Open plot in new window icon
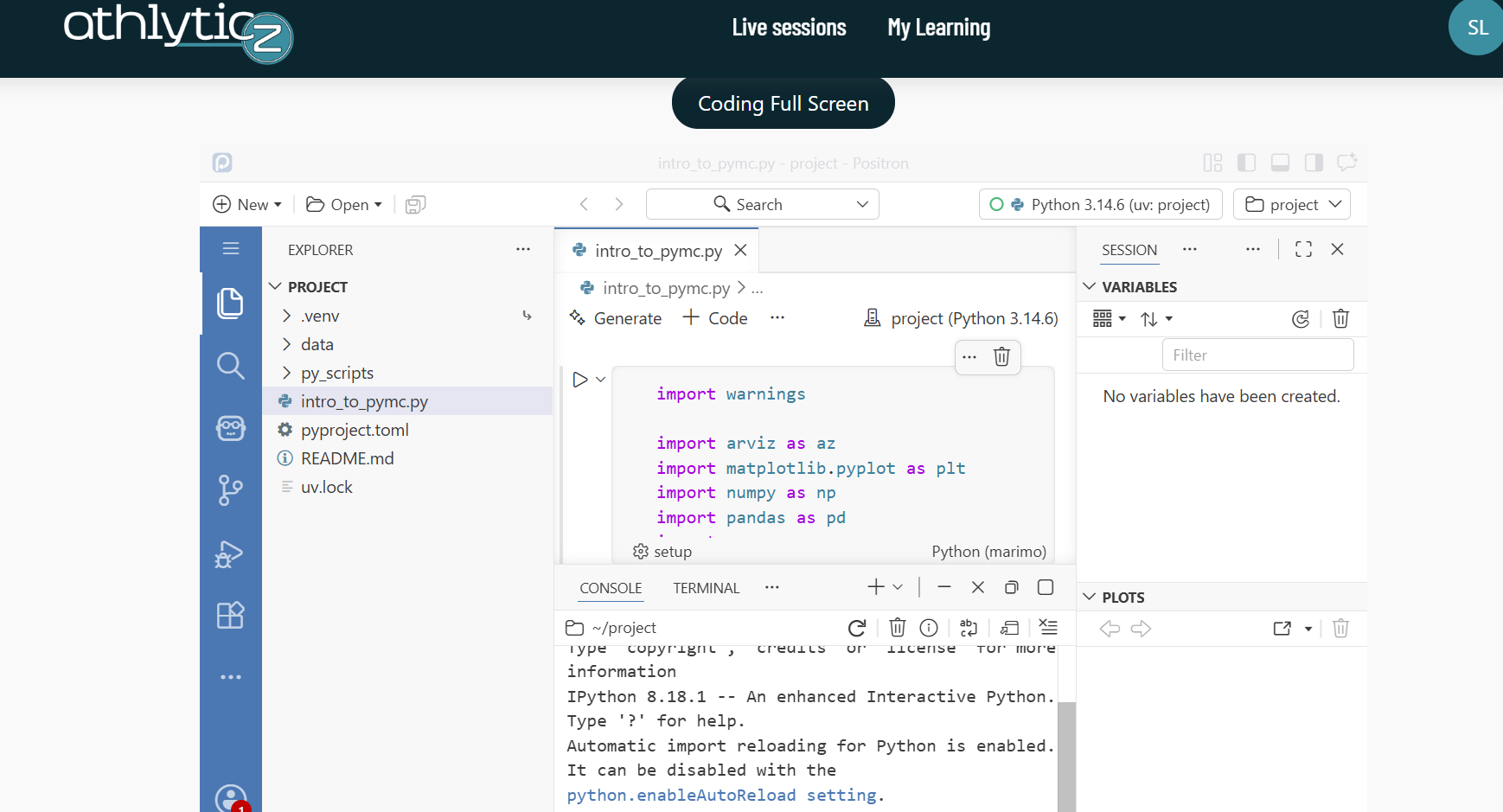The height and width of the screenshot is (812, 1503). 1282,629
